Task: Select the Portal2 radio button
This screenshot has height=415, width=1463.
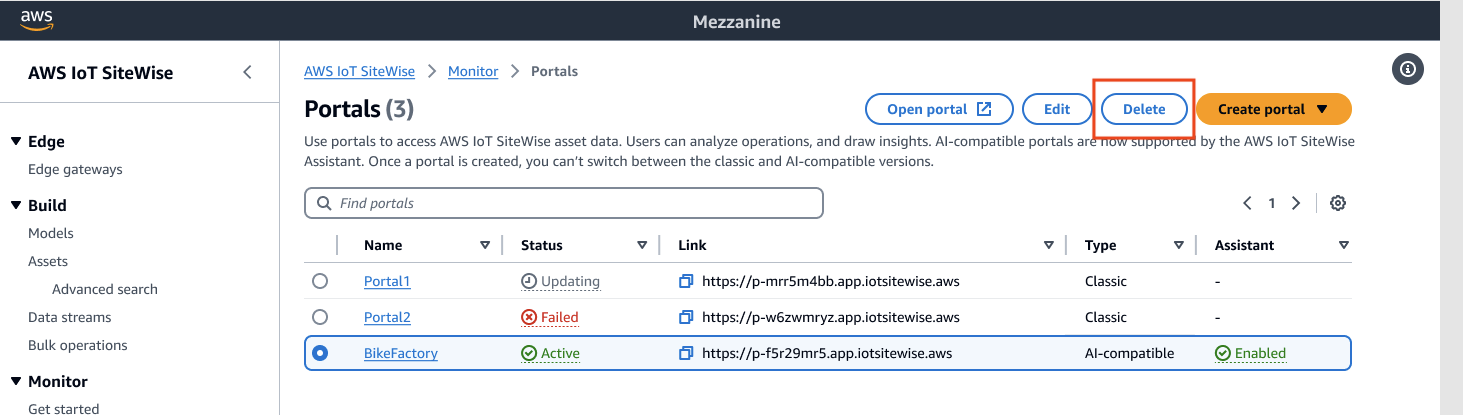Action: 320,317
